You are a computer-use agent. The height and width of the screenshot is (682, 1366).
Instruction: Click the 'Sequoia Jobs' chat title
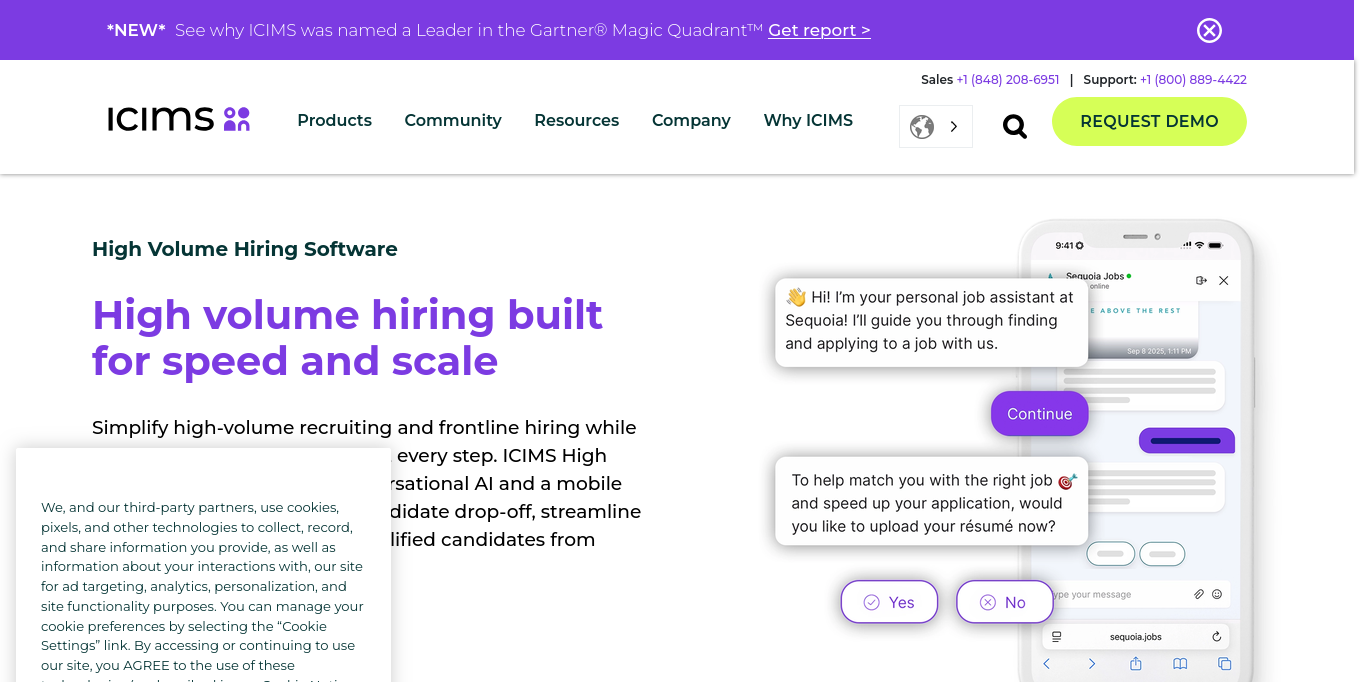(x=1096, y=276)
